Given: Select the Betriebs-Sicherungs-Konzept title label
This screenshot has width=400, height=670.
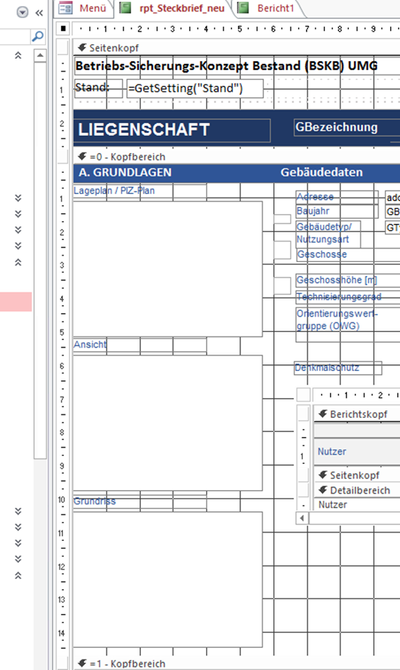Looking at the screenshot, I should pyautogui.click(x=226, y=66).
